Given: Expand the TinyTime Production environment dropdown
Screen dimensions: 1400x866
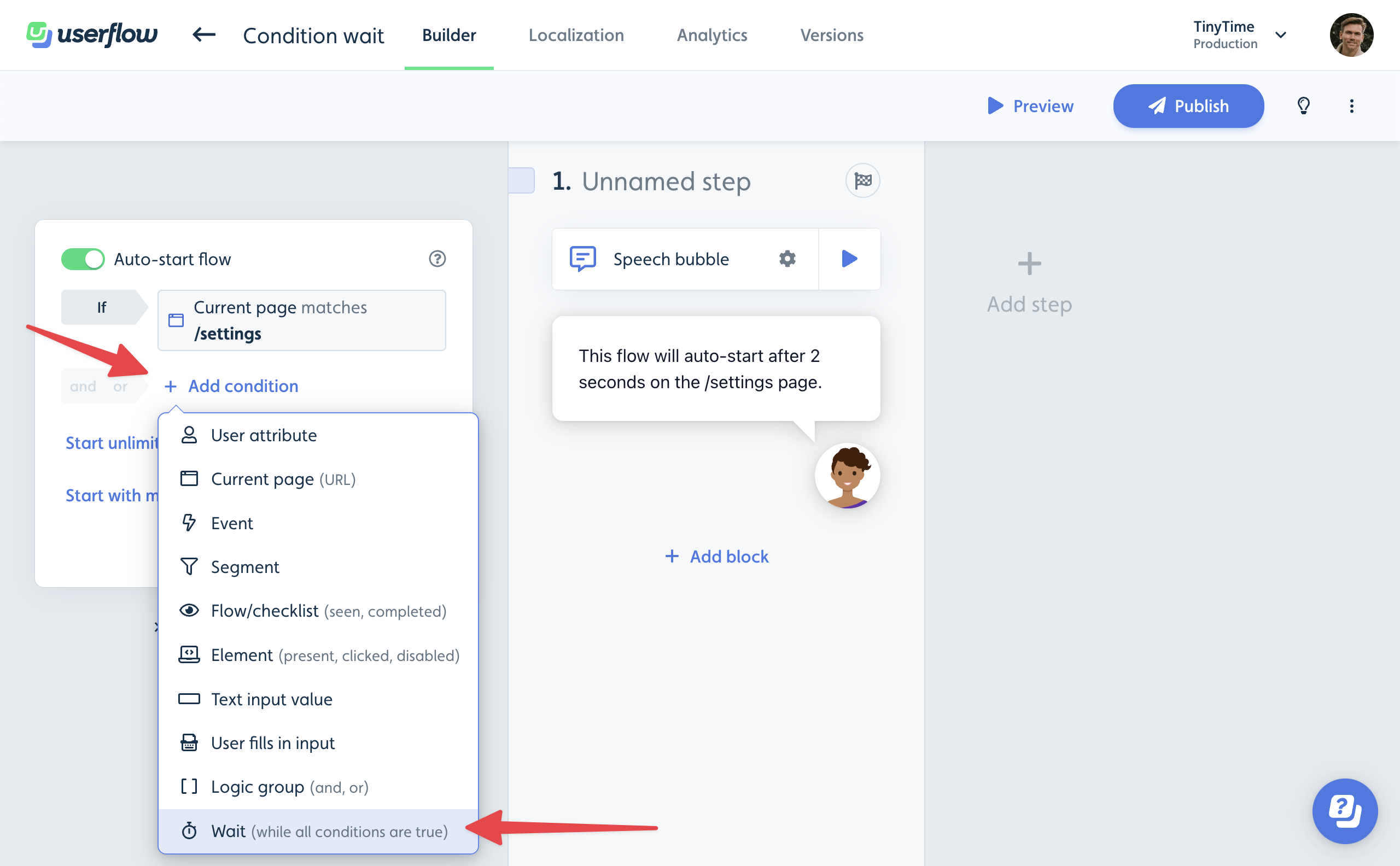Looking at the screenshot, I should [1240, 35].
